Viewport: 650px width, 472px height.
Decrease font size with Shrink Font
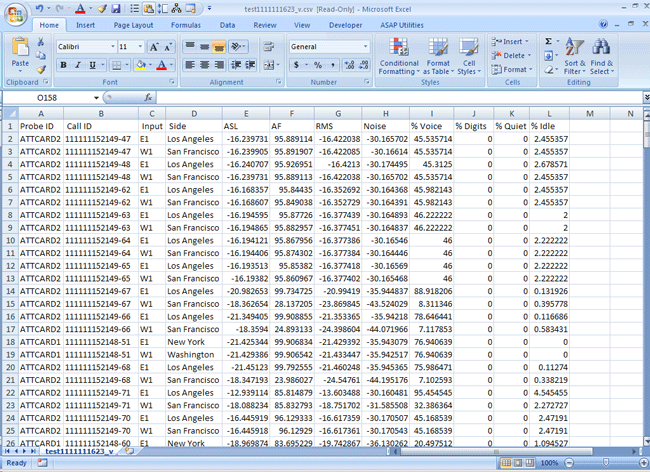pyautogui.click(x=167, y=47)
